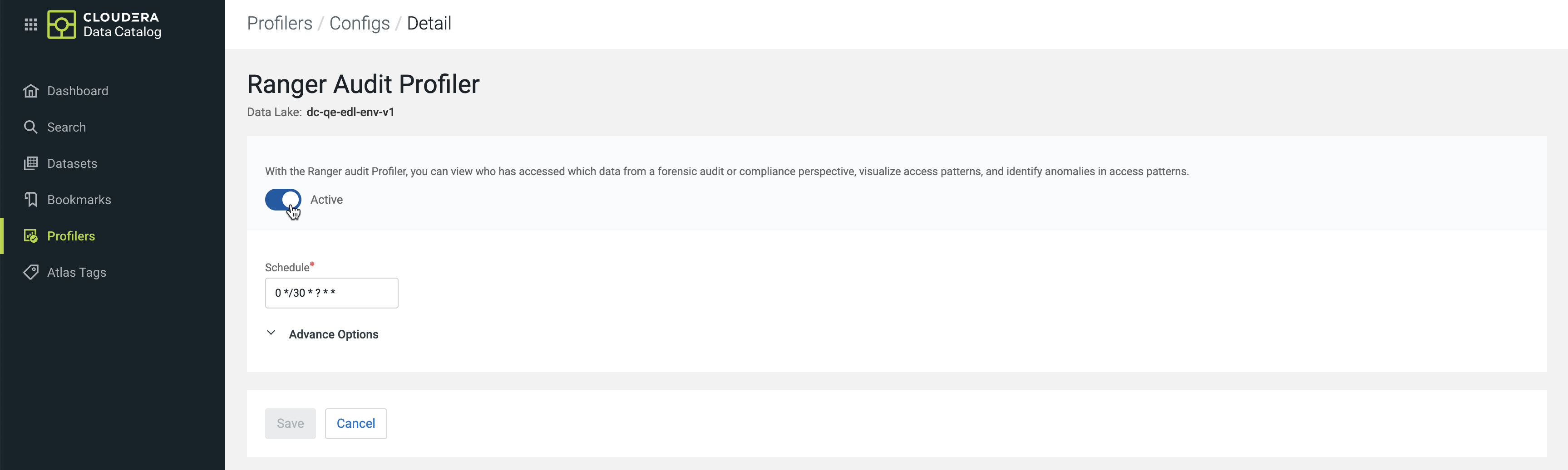Go to Datasets in sidebar

pos(72,164)
